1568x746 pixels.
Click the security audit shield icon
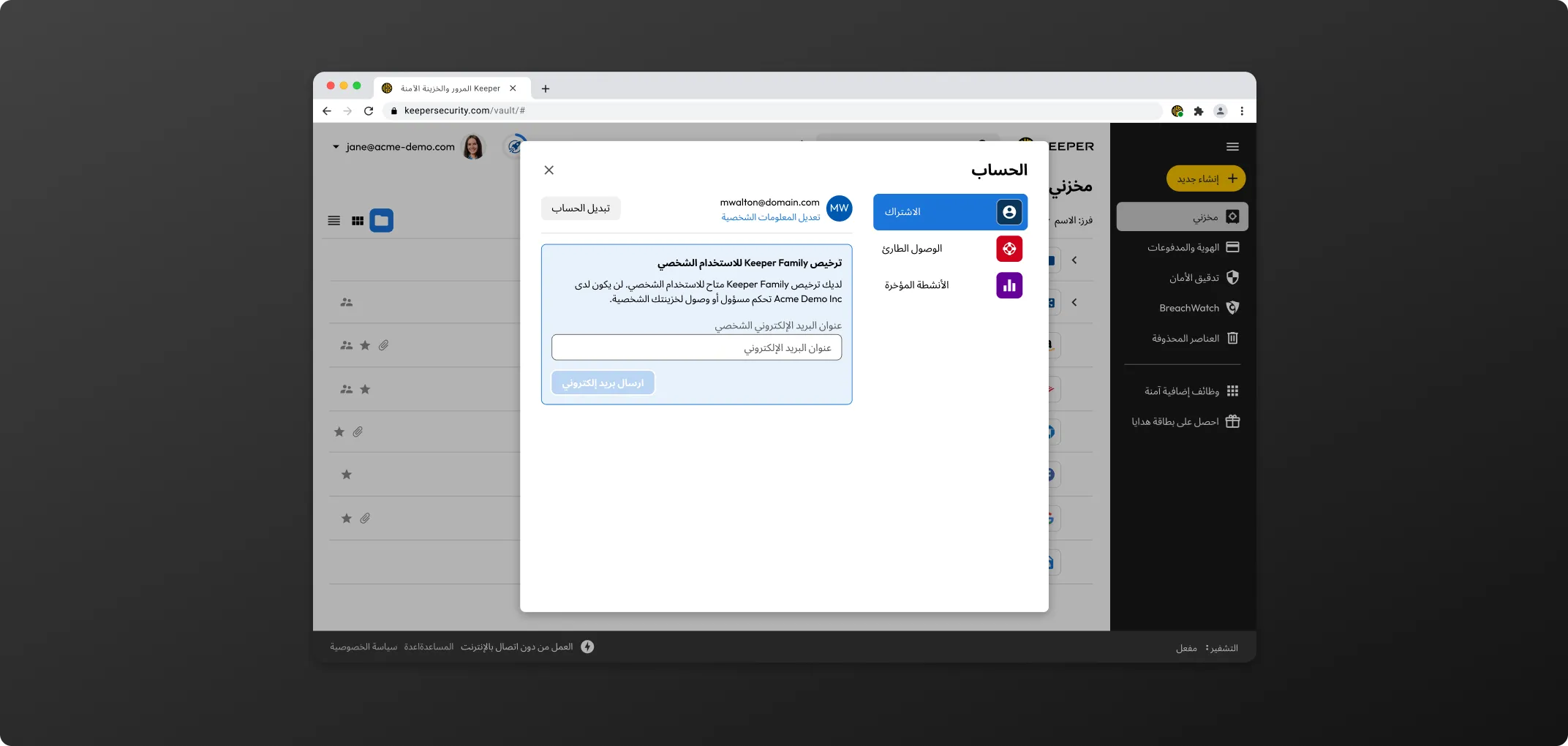tap(1232, 277)
